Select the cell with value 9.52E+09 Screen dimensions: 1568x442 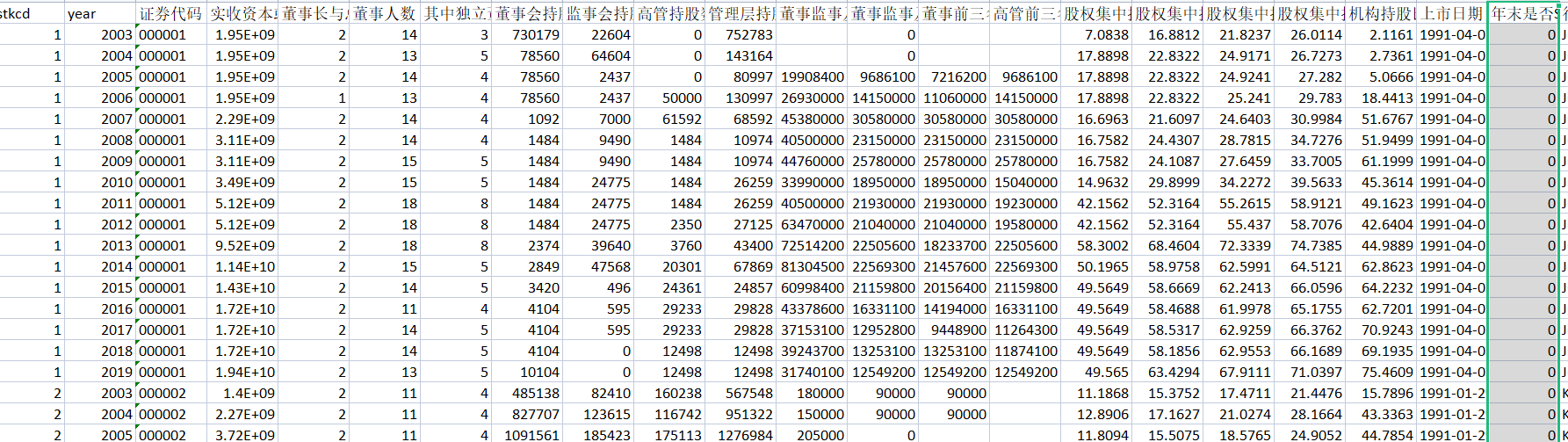coord(242,245)
